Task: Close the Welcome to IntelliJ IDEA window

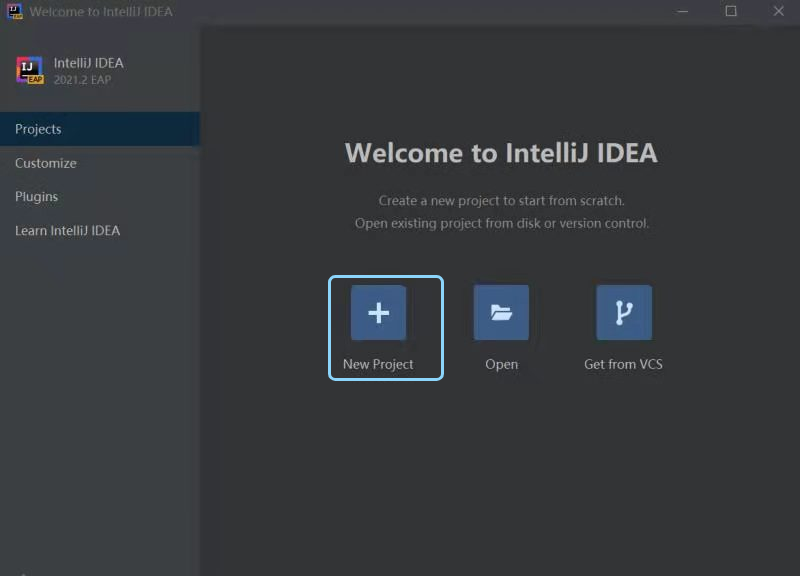Action: coord(778,11)
